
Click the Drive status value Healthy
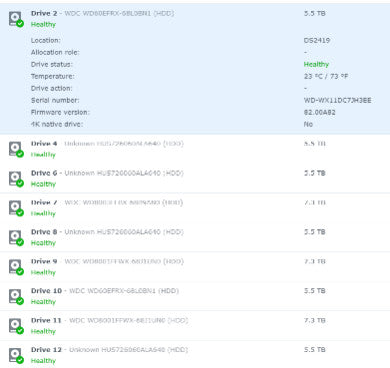point(316,64)
